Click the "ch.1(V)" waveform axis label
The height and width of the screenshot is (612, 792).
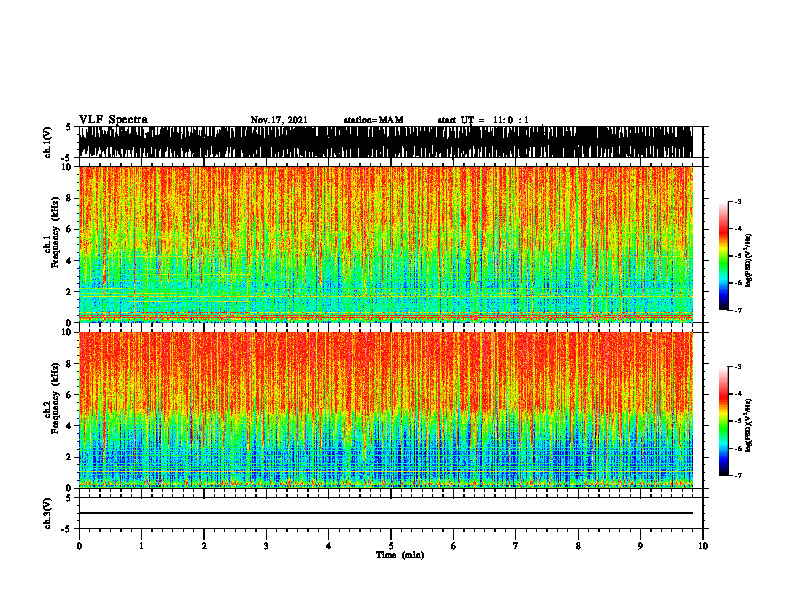[48, 142]
